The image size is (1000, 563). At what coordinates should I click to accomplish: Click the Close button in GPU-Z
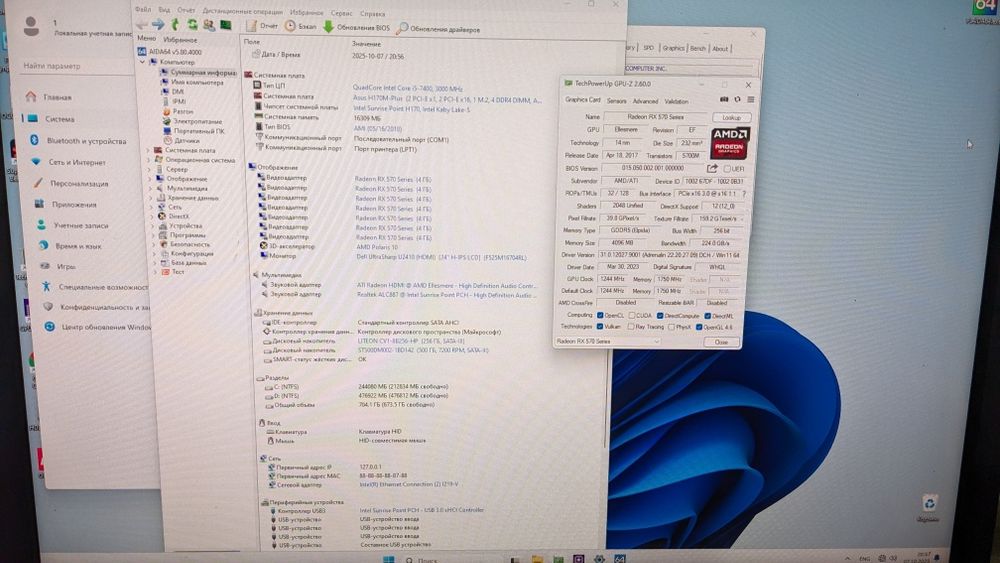tap(721, 342)
